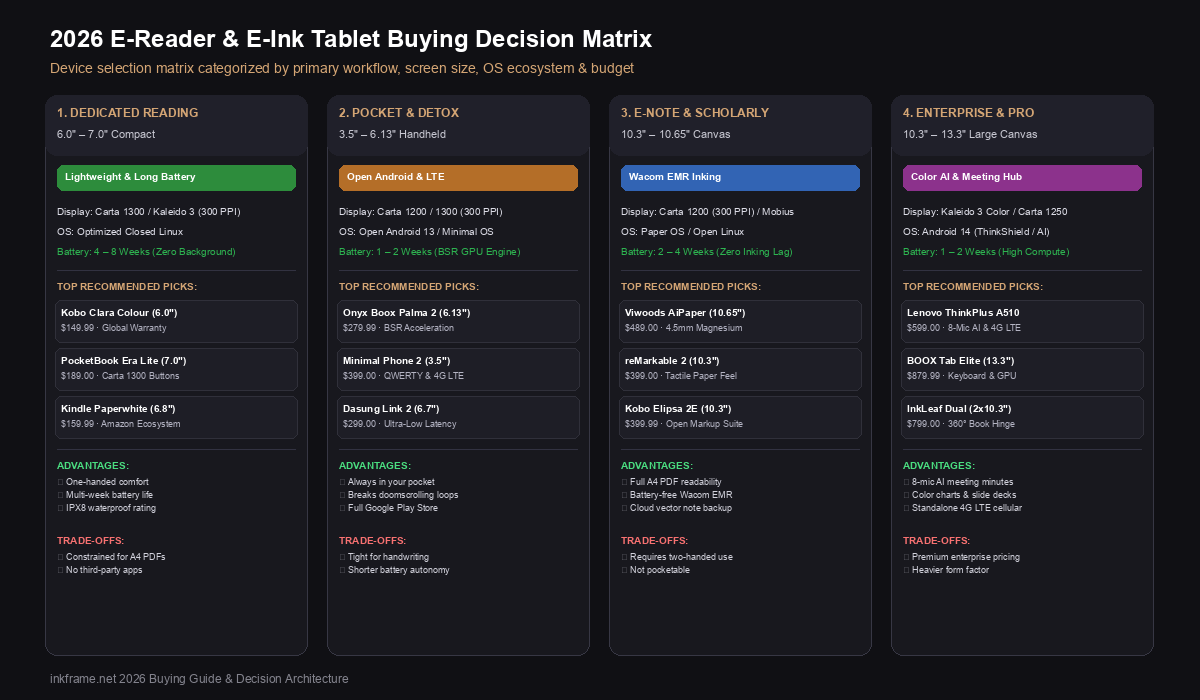Click 'OS: Optimized Closed Linux' line
The width and height of the screenshot is (1200, 700).
(x=120, y=232)
